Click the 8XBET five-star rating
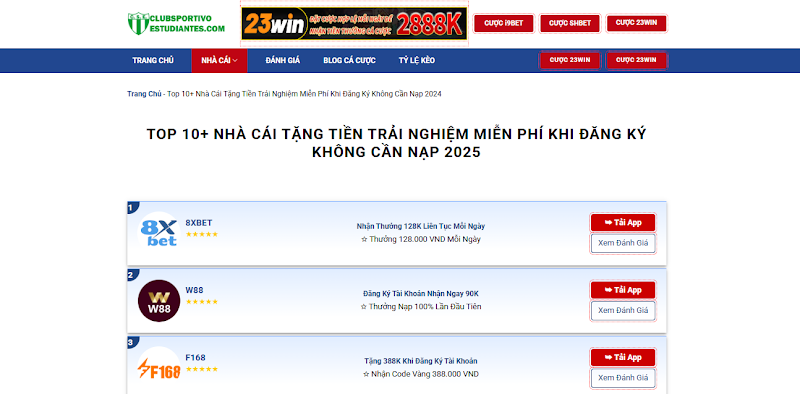The image size is (800, 394). click(x=202, y=234)
